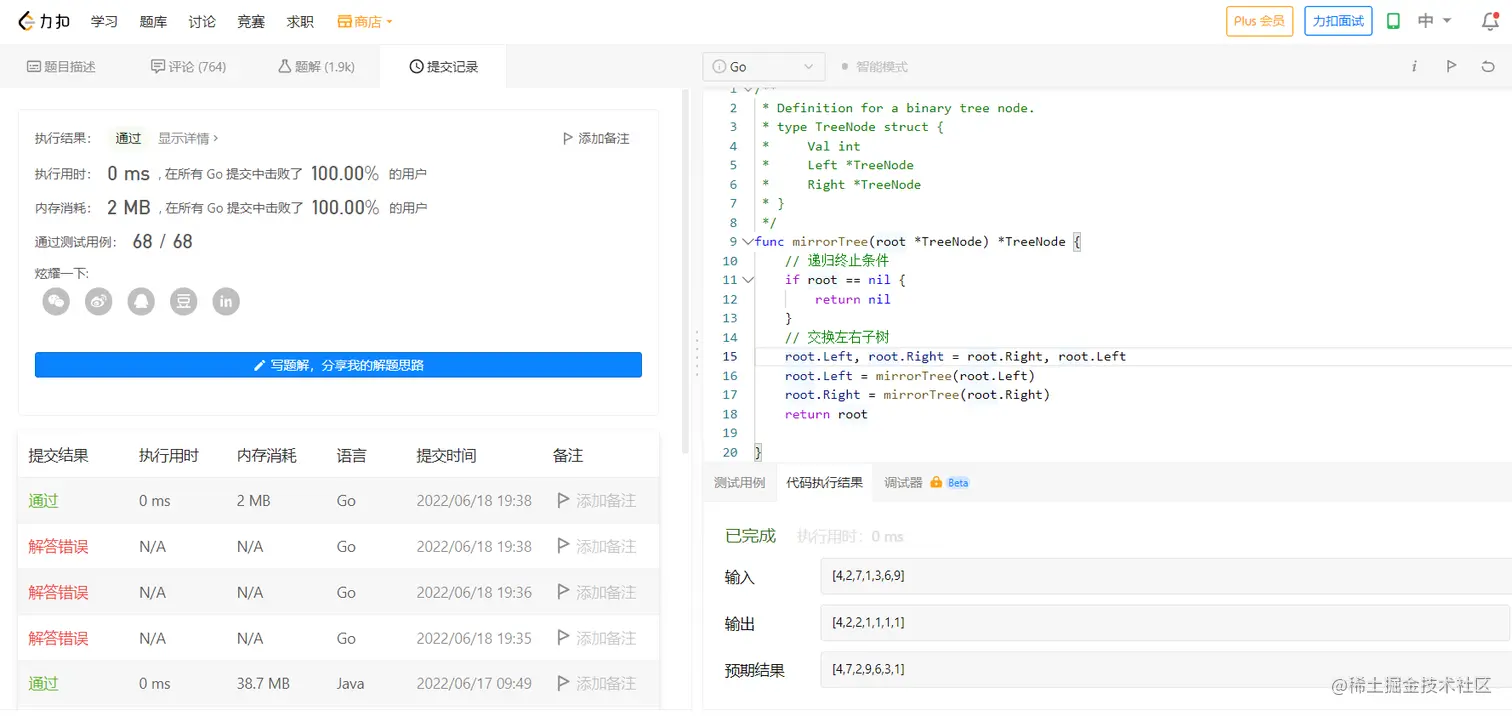Toggle 智能模式 smart mode
This screenshot has width=1512, height=716.
point(875,67)
